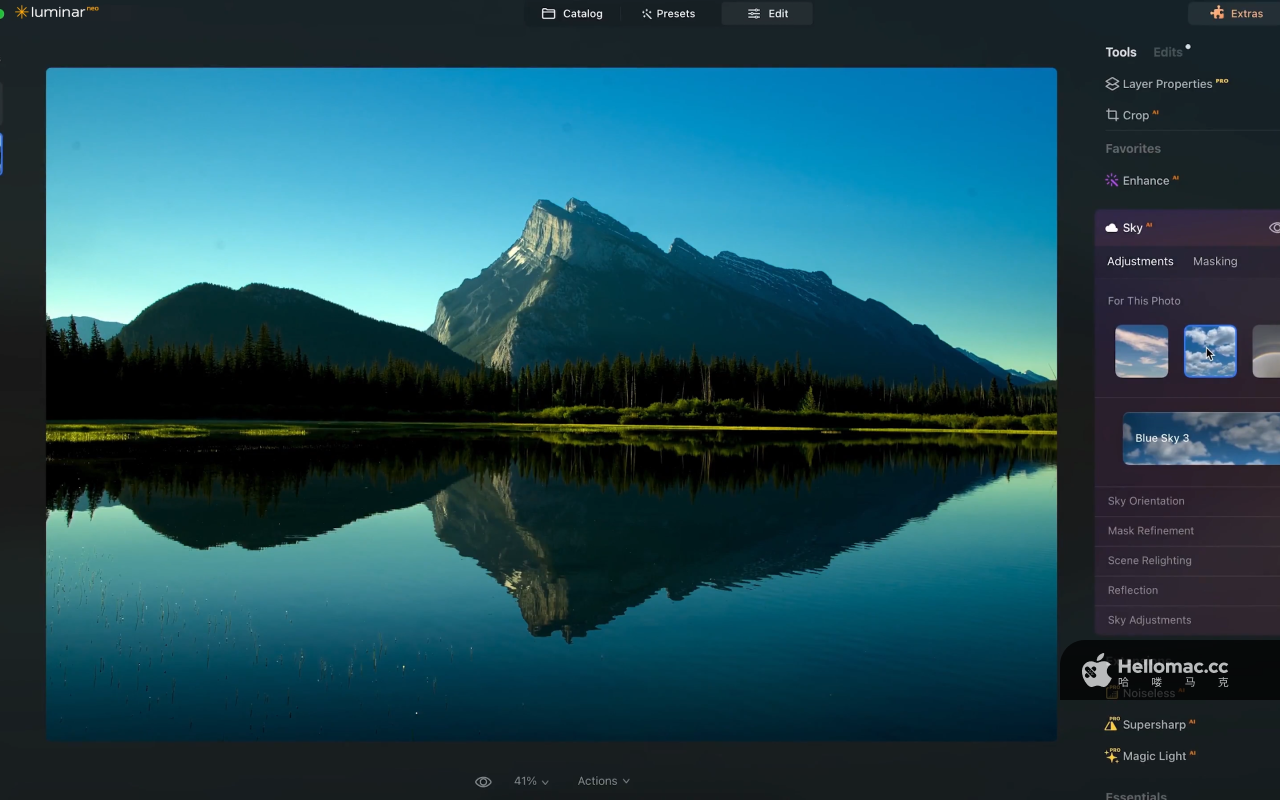Select the Adjustments sub-tab
The height and width of the screenshot is (800, 1280).
point(1140,261)
